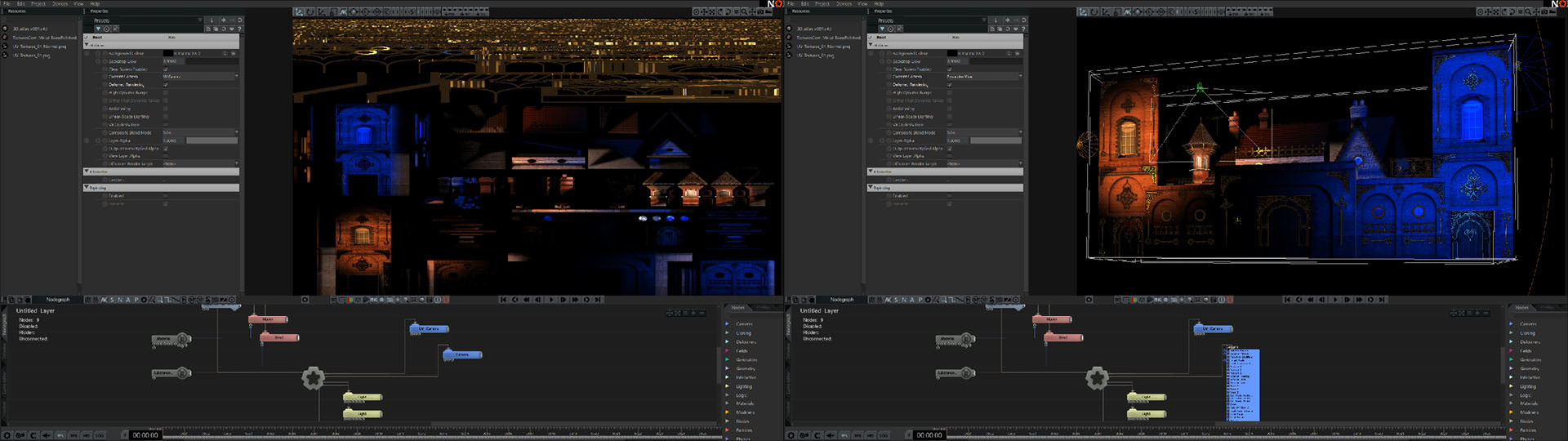Open the Project menu in left window
Image resolution: width=1568 pixels, height=441 pixels.
pos(38,3)
